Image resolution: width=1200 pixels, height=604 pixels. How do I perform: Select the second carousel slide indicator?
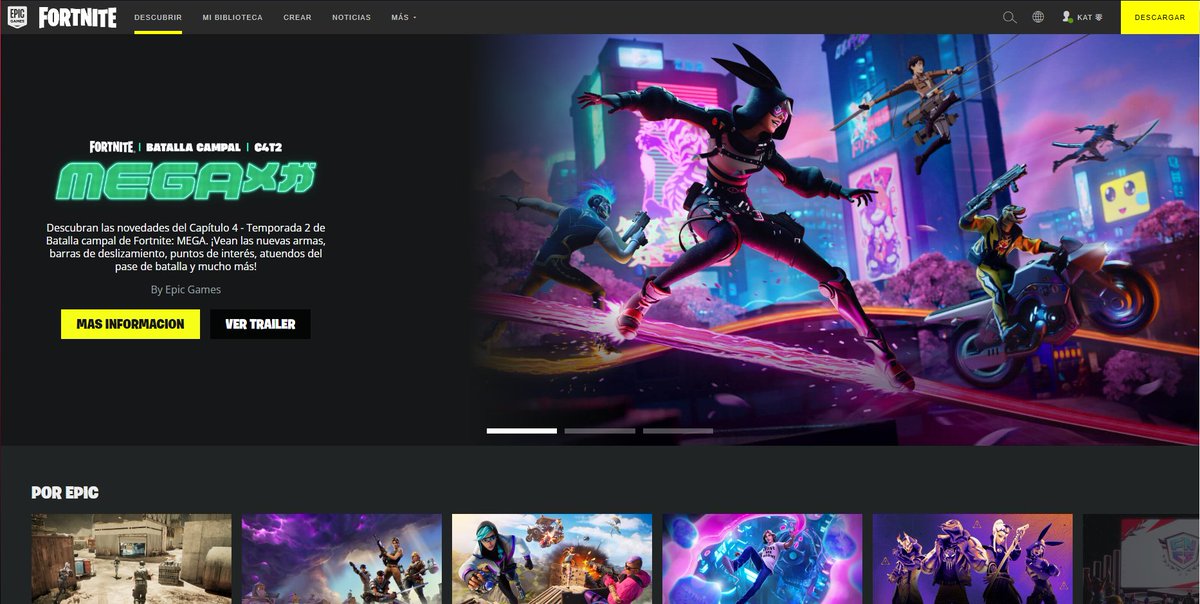(600, 431)
